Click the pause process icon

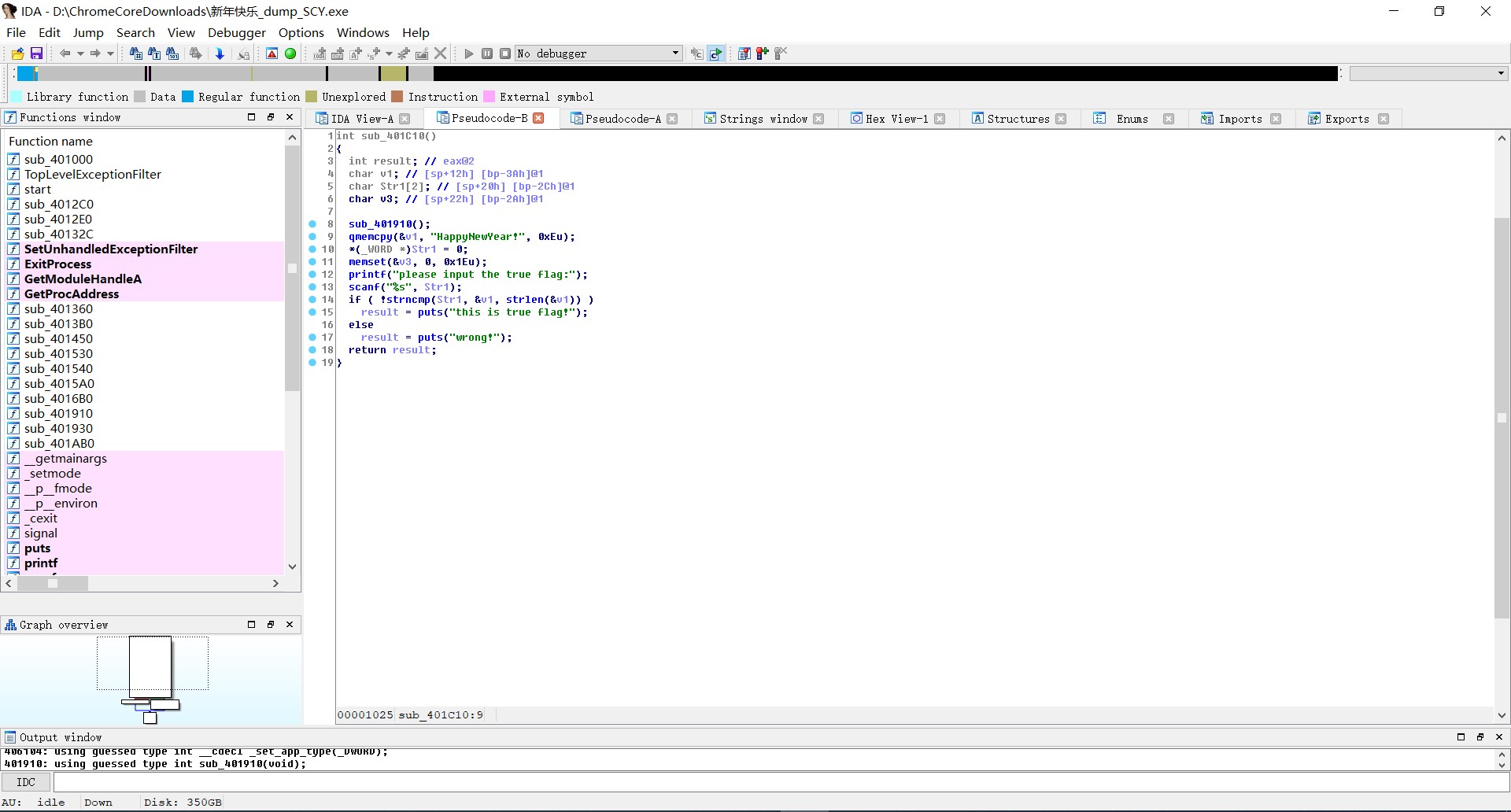point(487,54)
